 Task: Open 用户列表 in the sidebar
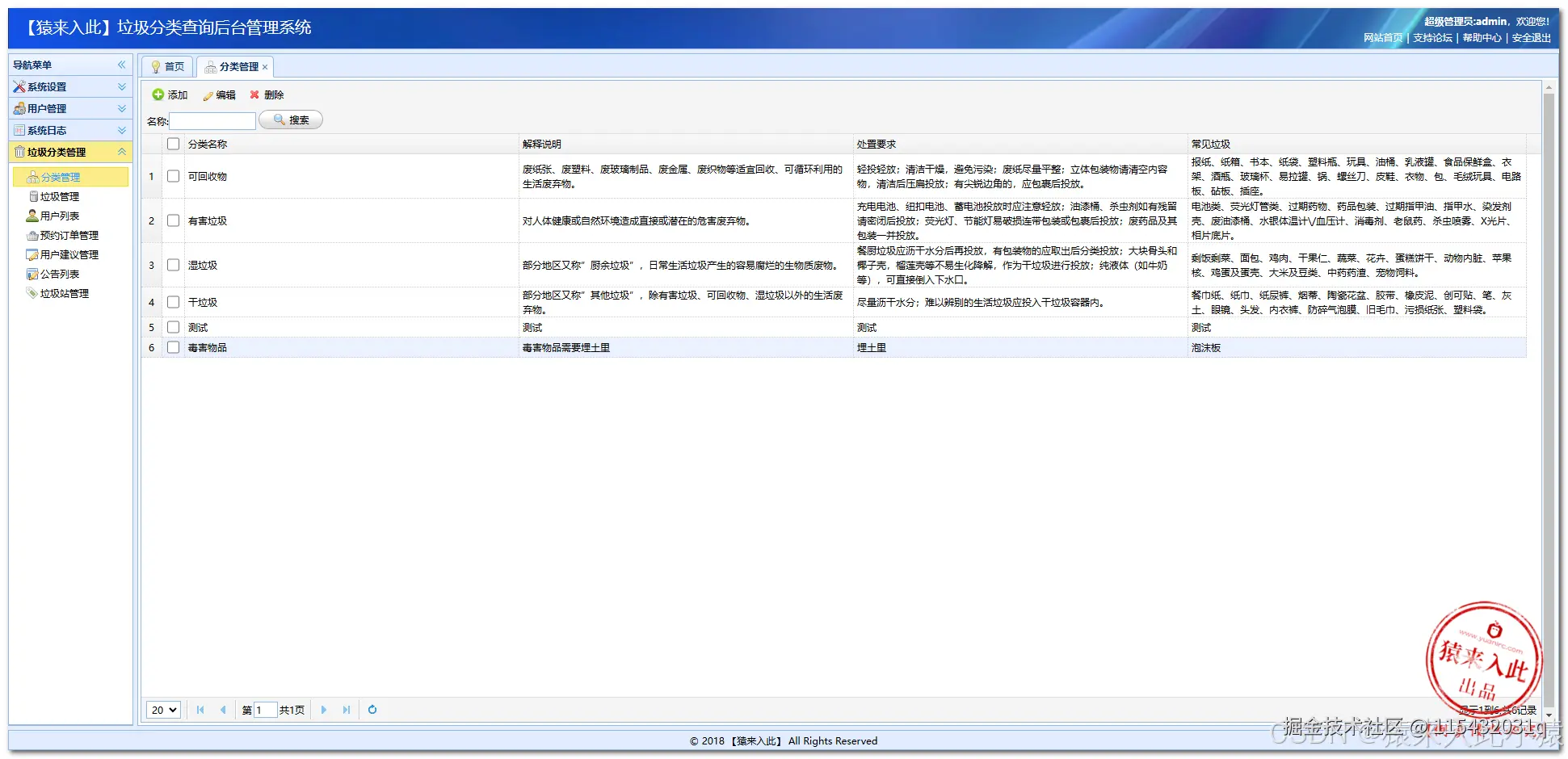pyautogui.click(x=60, y=216)
